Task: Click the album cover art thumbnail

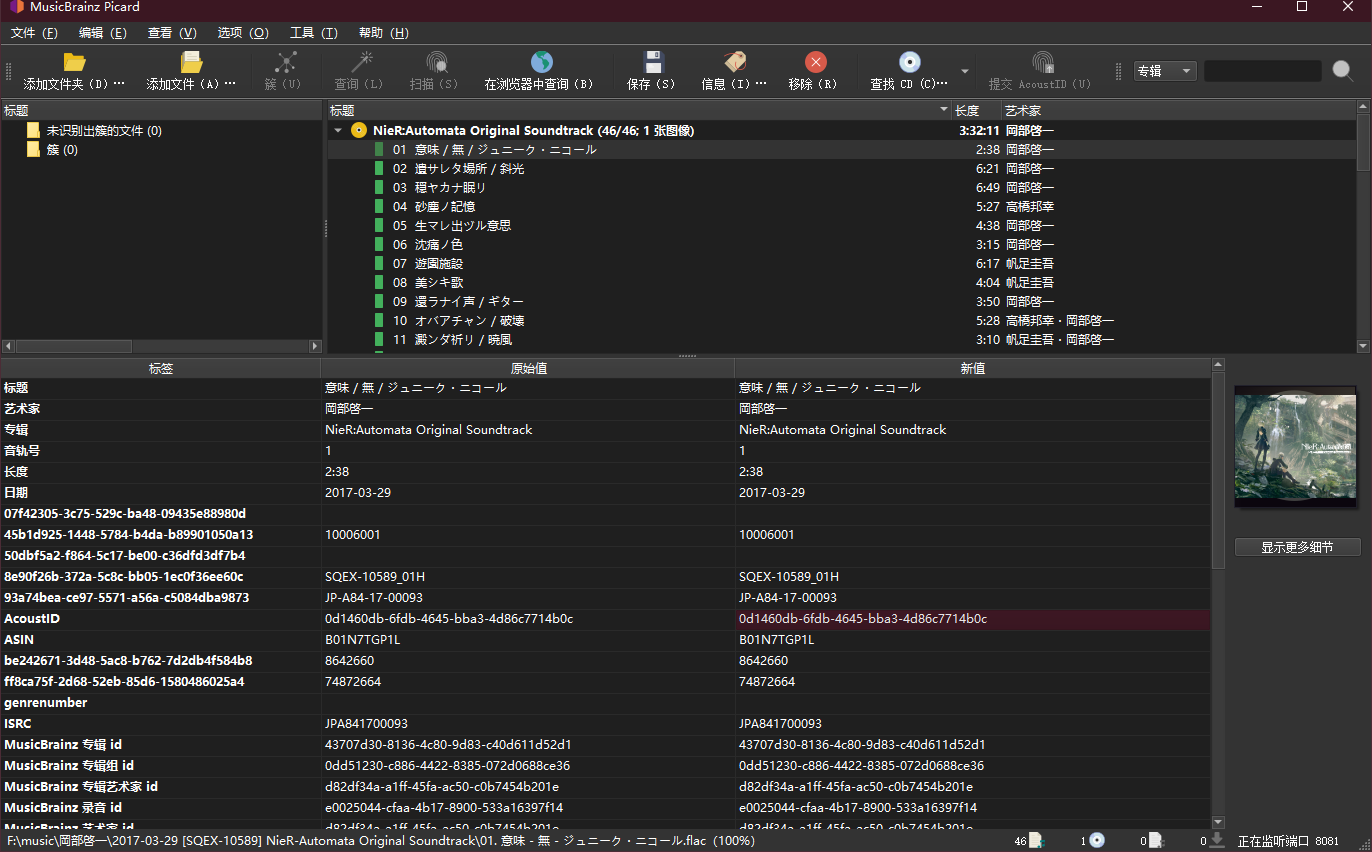Action: click(1296, 446)
